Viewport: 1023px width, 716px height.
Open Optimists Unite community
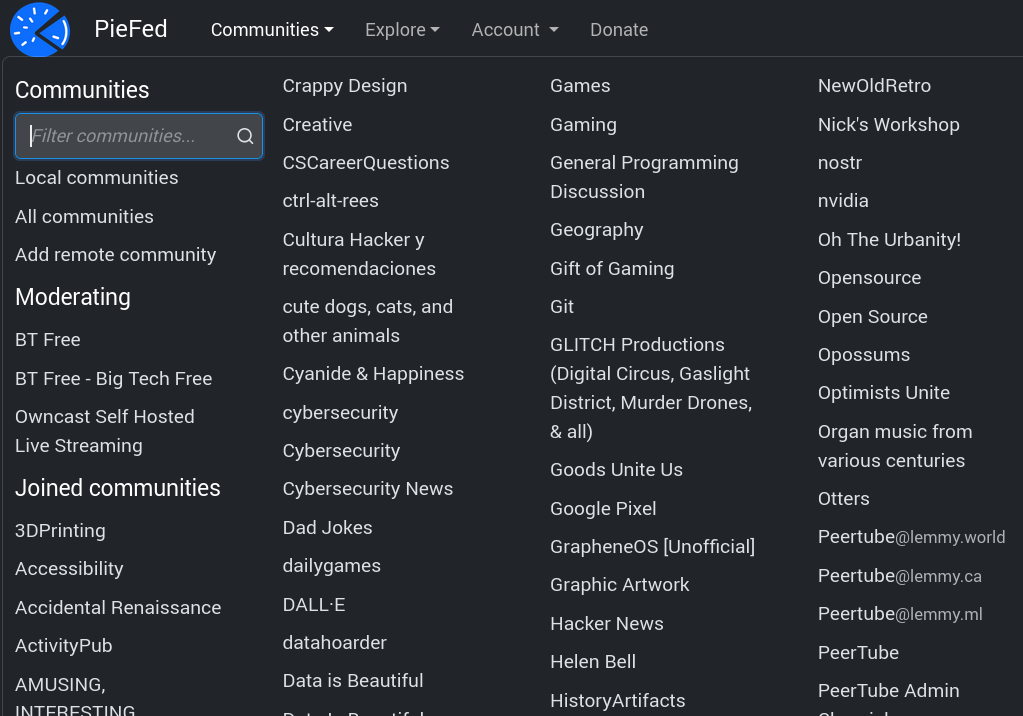tap(883, 393)
